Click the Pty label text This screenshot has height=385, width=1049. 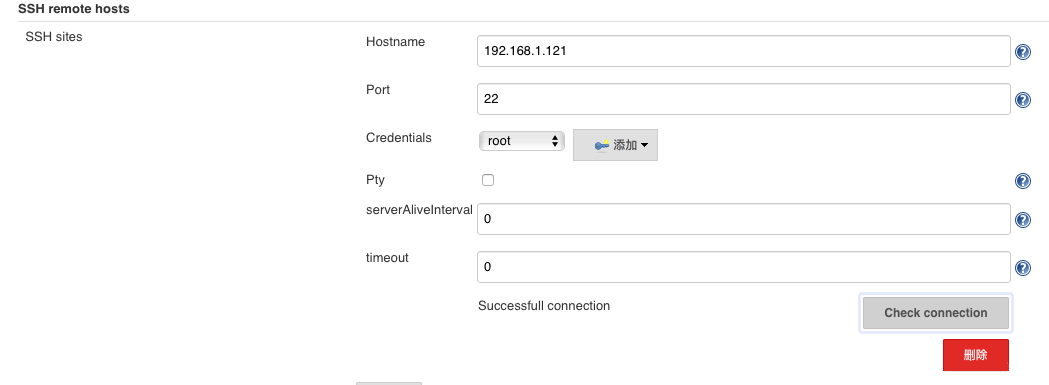coord(375,180)
